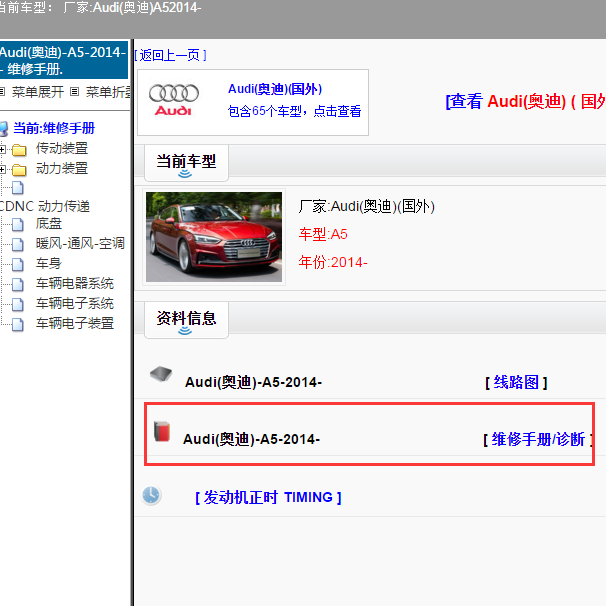The image size is (606, 606).
Task: Click the 菜单折叠 text
Action: coord(108,92)
